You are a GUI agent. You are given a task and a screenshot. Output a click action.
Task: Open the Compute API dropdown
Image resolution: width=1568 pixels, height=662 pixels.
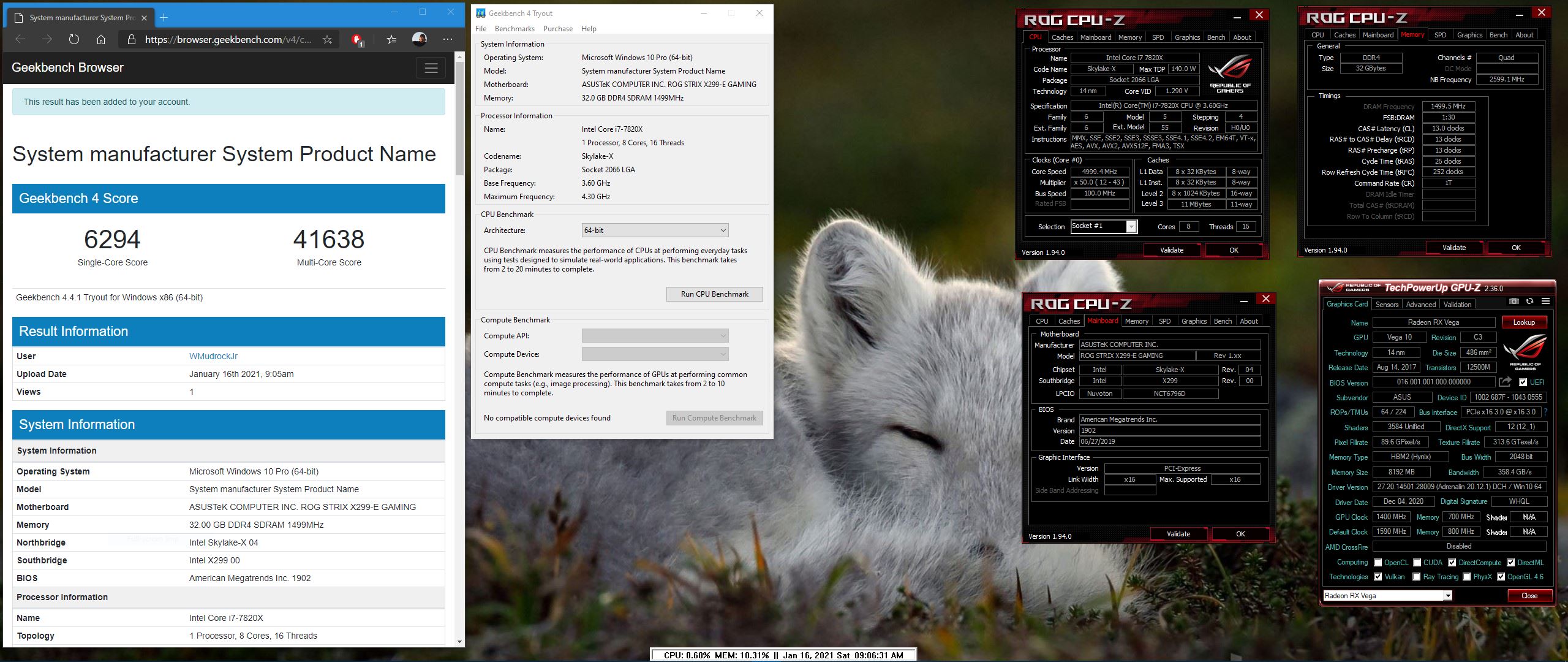click(655, 336)
